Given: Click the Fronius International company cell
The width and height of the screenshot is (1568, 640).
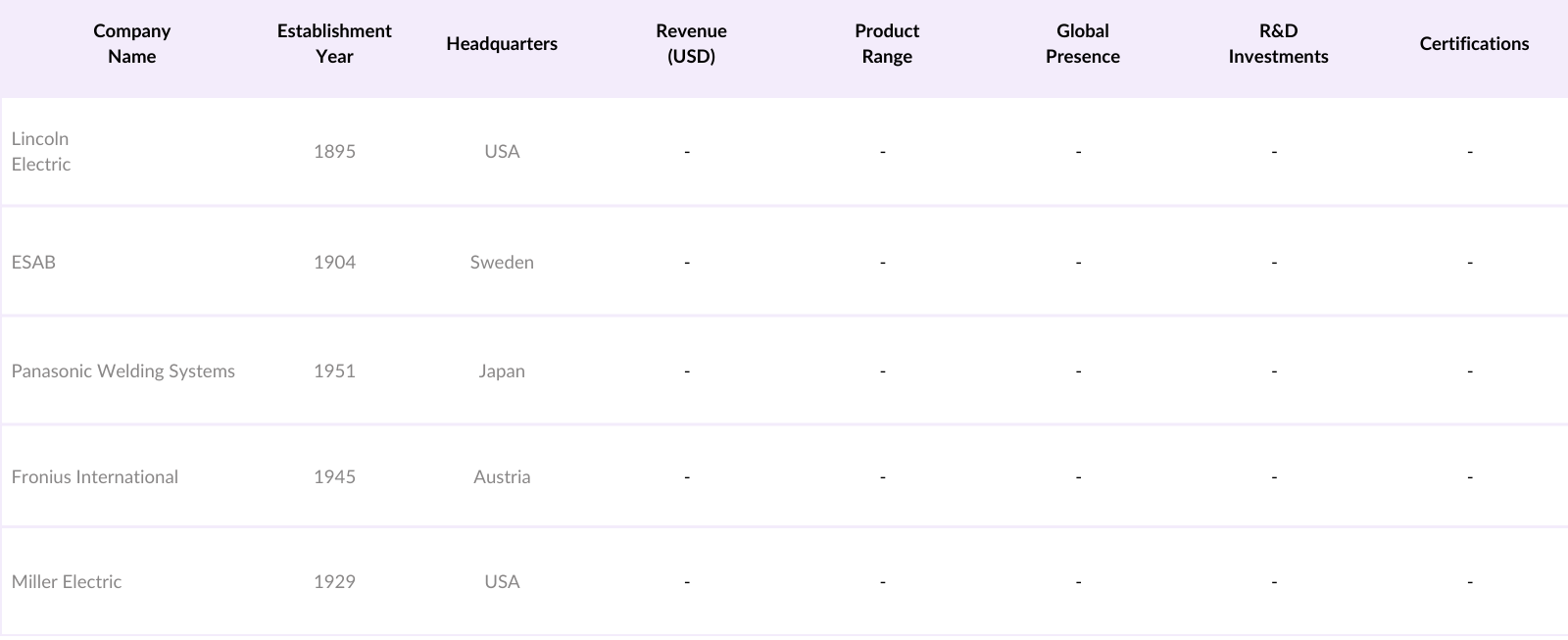Looking at the screenshot, I should click(x=95, y=477).
